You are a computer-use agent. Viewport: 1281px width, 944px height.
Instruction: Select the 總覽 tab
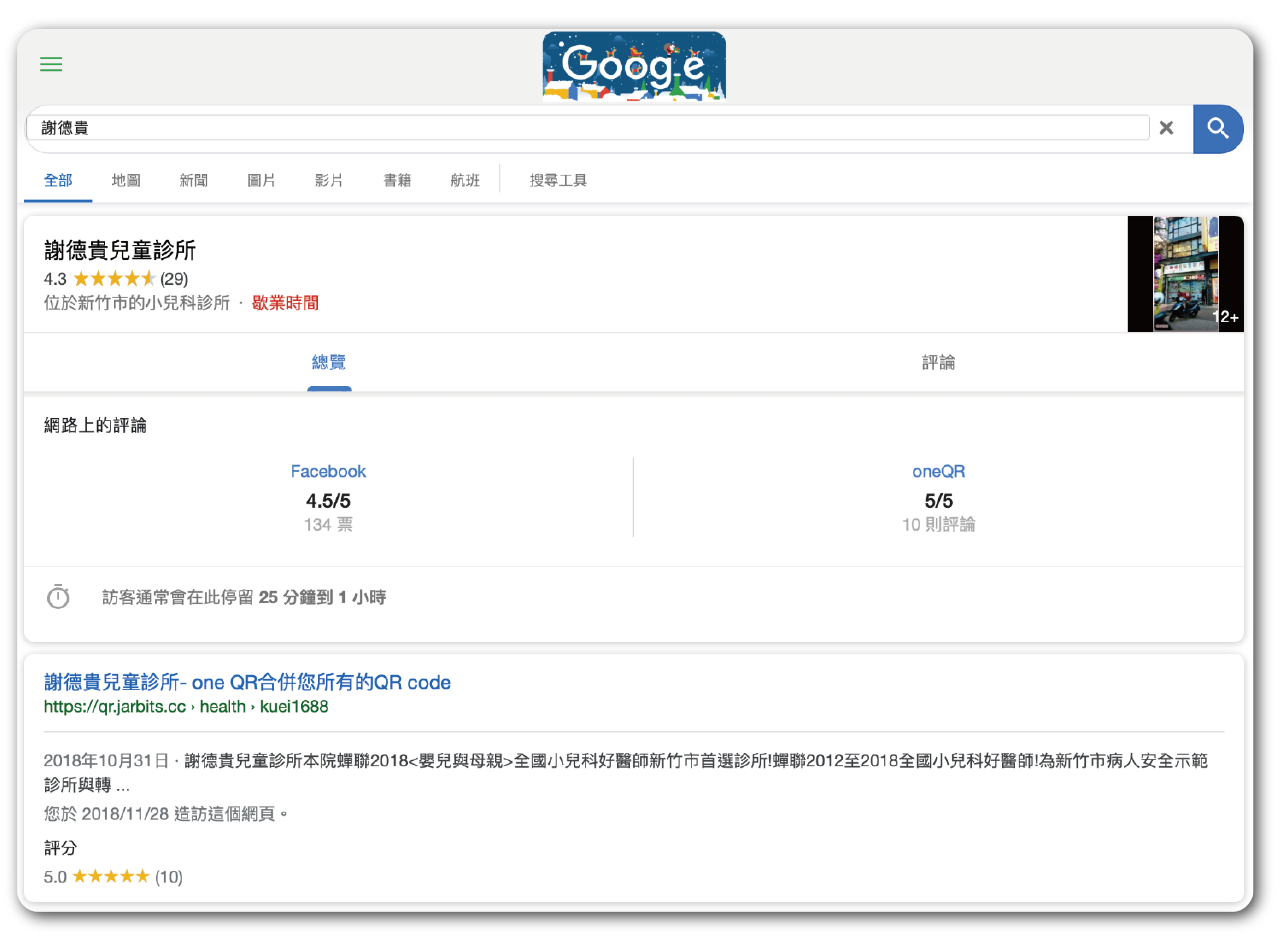tap(329, 362)
